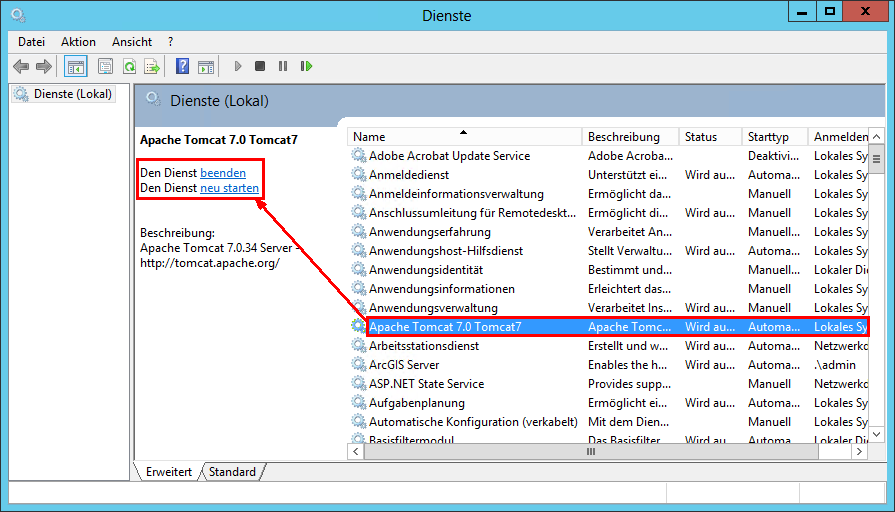Click the Refresh toolbar icon

coord(130,66)
